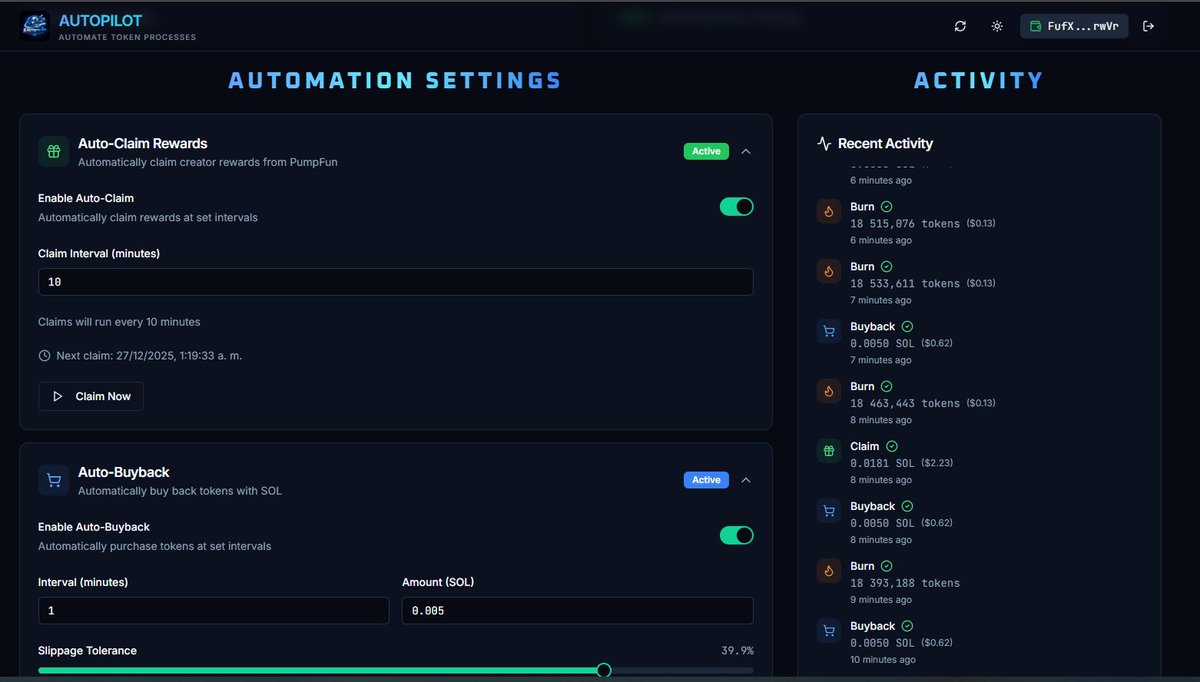1200x682 pixels.
Task: Disable the Auto-Buyback switch
Action: click(737, 535)
